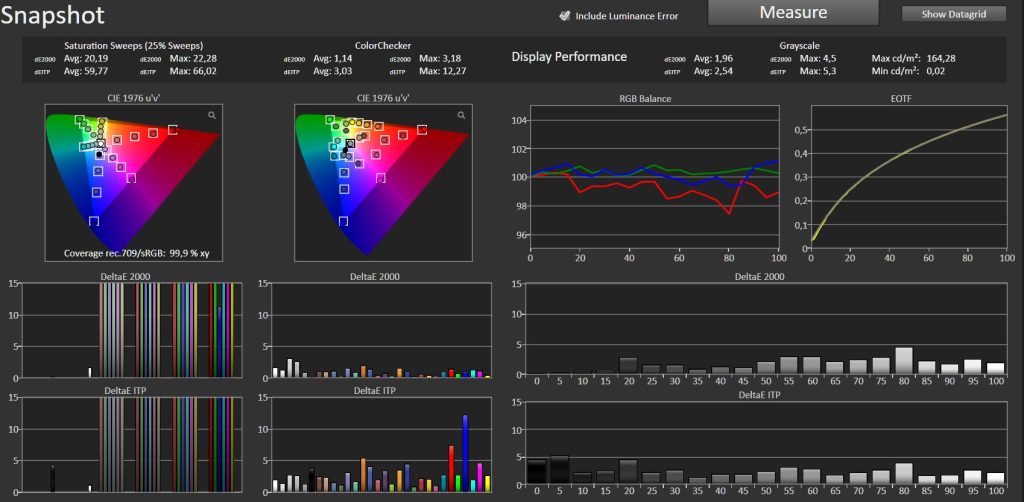Click the Measure button
This screenshot has width=1024, height=502.
tap(793, 12)
